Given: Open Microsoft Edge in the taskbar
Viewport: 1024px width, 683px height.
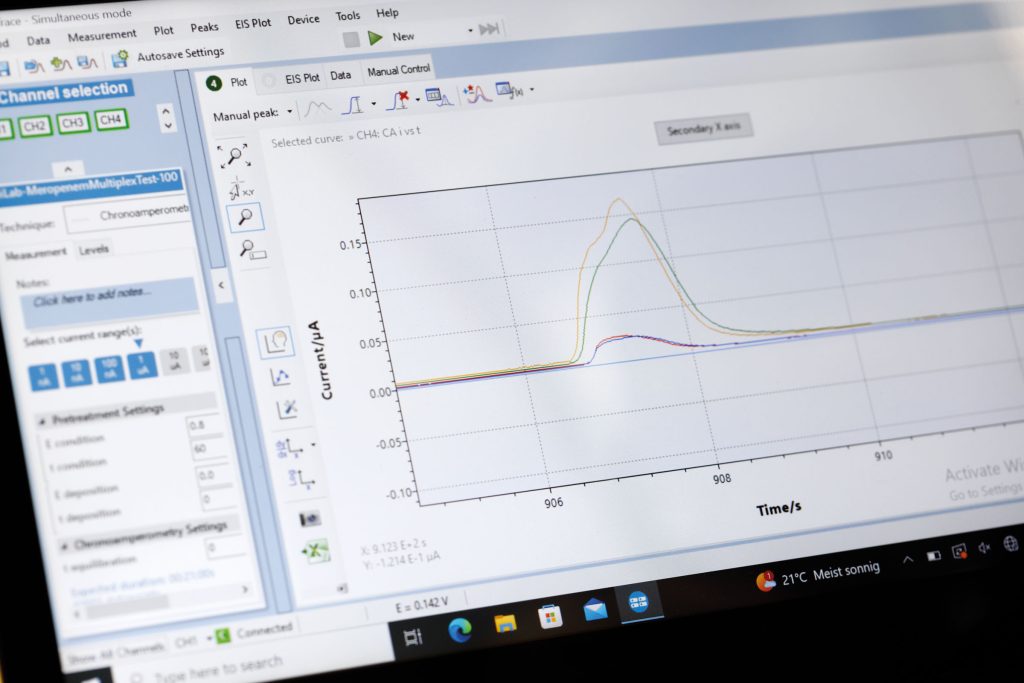Looking at the screenshot, I should (460, 629).
